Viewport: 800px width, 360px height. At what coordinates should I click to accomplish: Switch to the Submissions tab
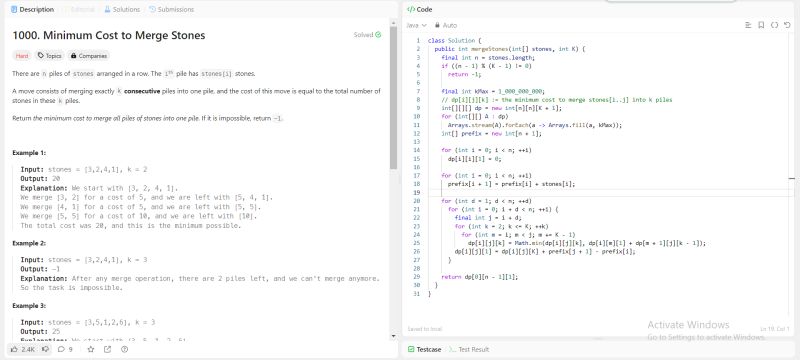171,9
